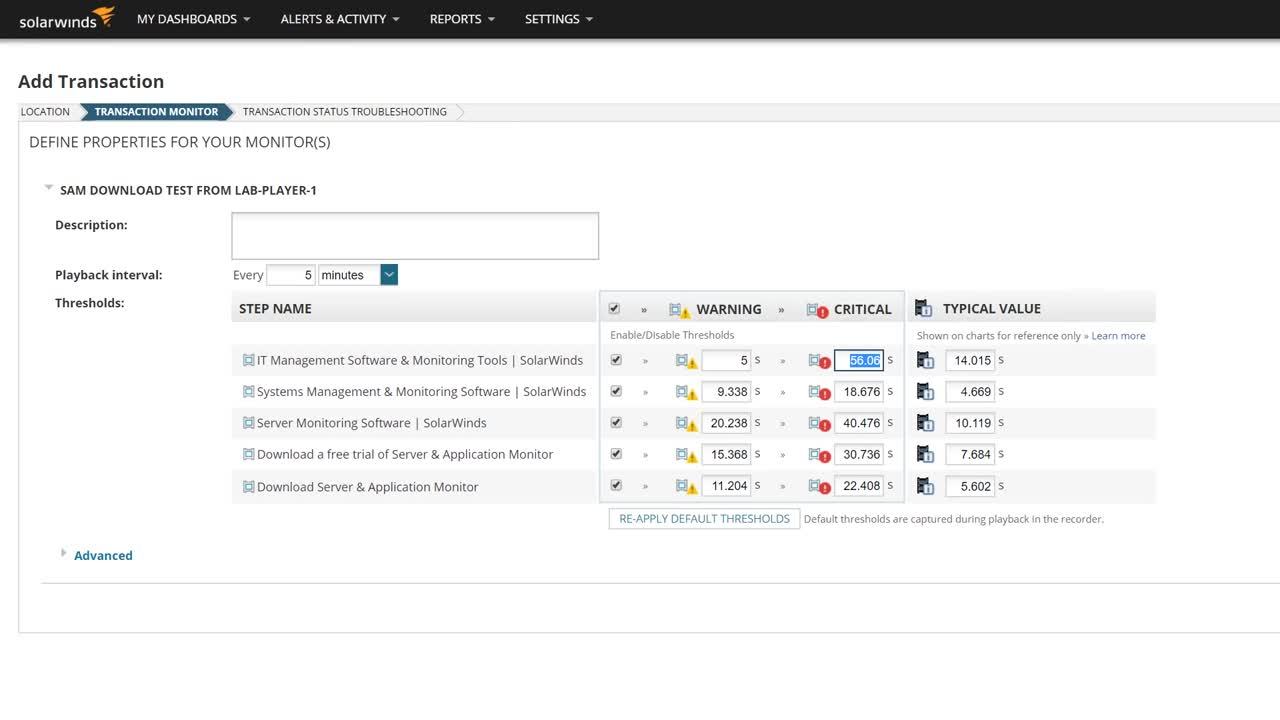Click the SolarWinds logo
Viewport: 1280px width, 720px height.
point(66,19)
